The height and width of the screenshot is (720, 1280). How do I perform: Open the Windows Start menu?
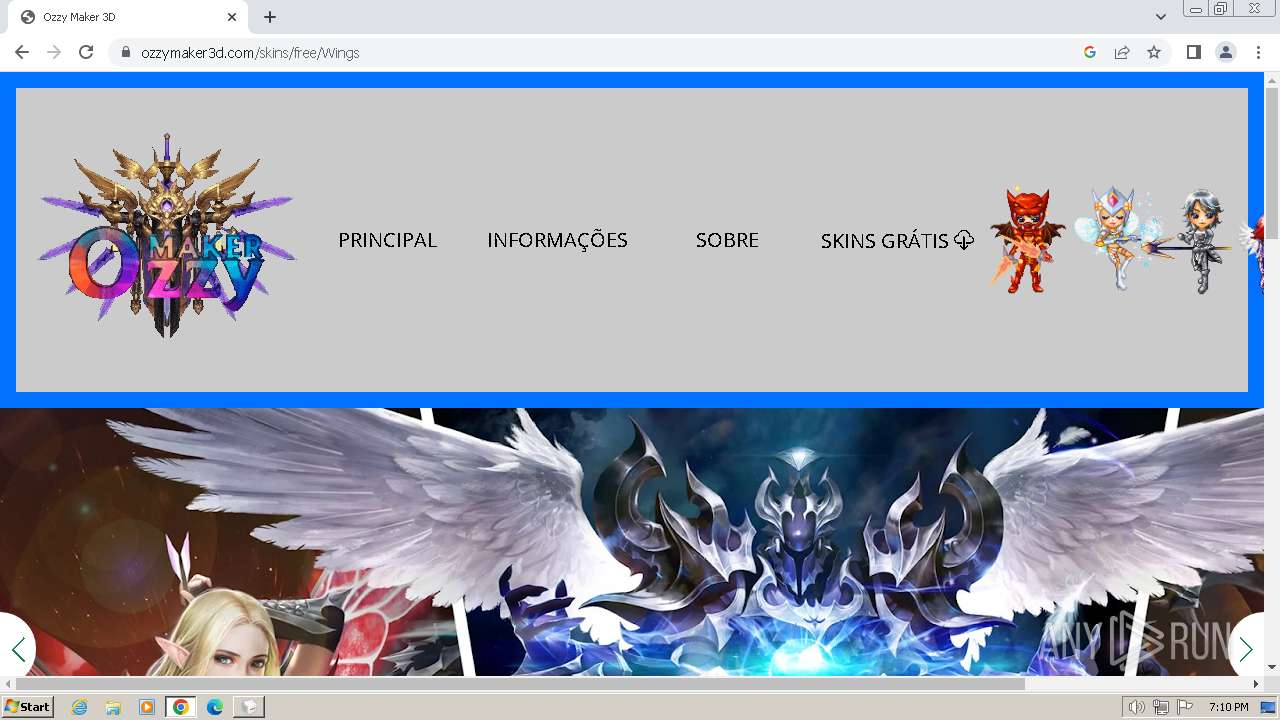coord(28,707)
